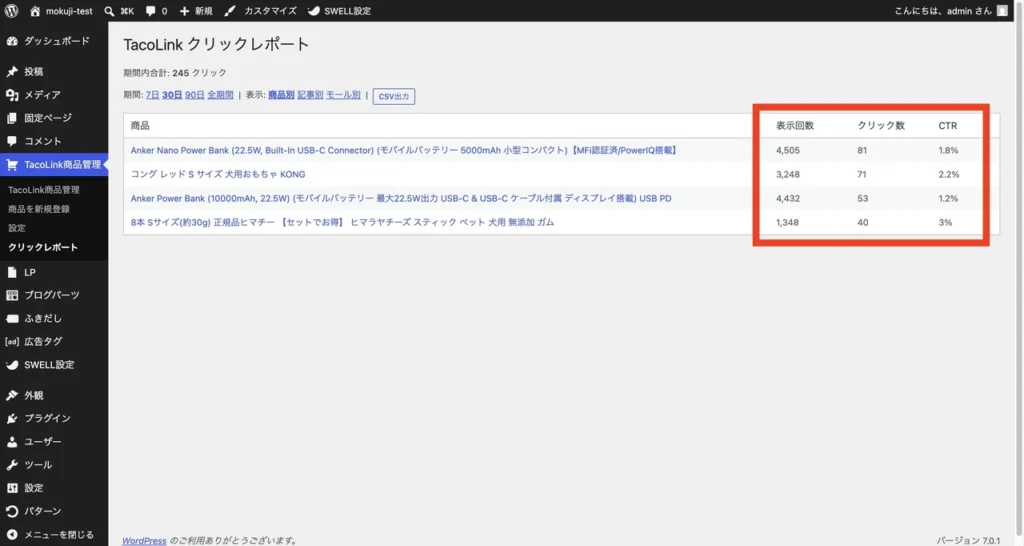Click the ふきだし icon in sidebar
The image size is (1024, 546).
12,318
